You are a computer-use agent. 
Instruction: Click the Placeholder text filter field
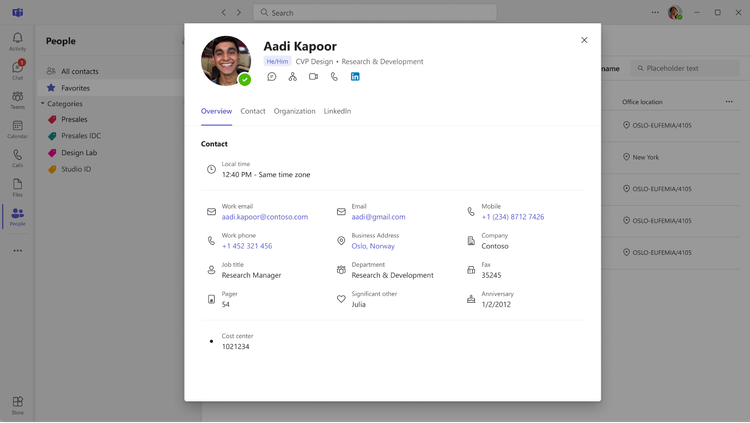point(685,68)
